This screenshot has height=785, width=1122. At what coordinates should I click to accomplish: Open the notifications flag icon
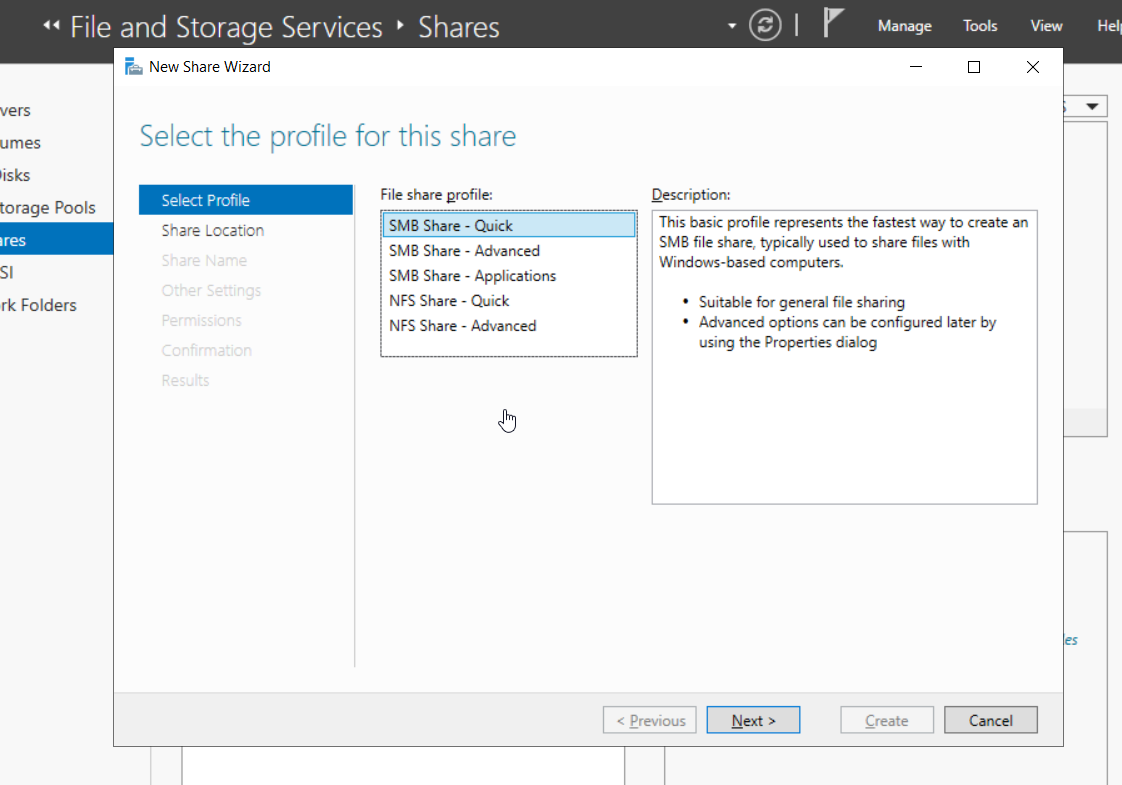(x=833, y=24)
